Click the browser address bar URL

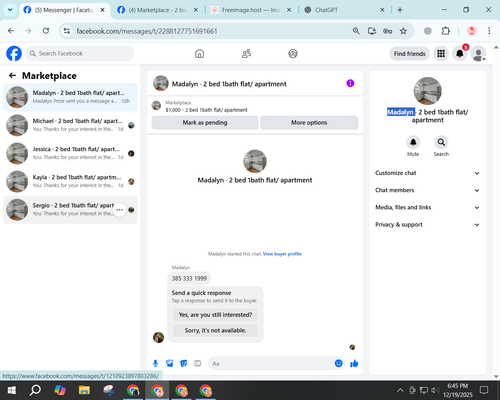[147, 31]
